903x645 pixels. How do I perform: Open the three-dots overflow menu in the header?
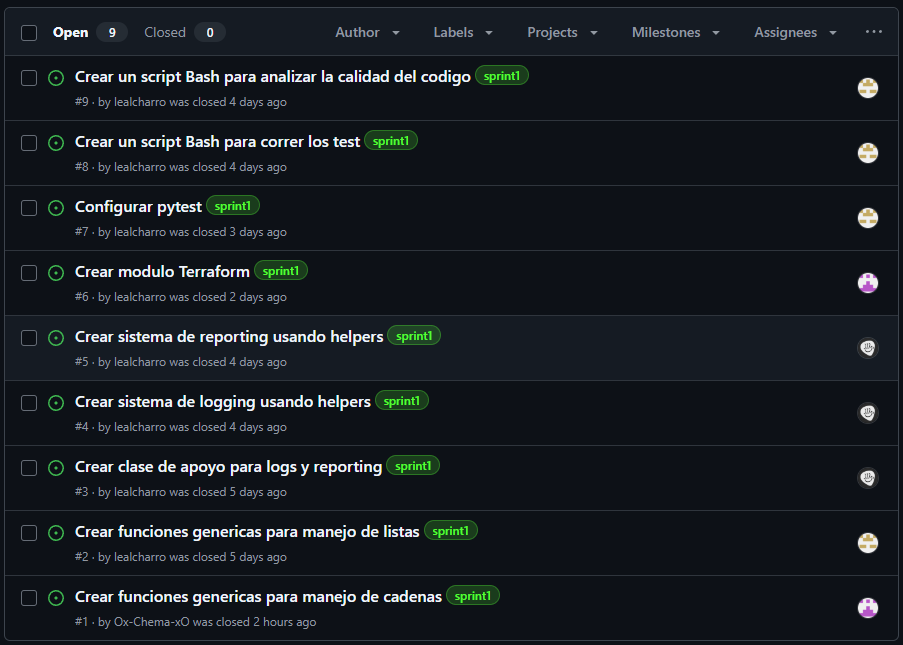[x=874, y=32]
